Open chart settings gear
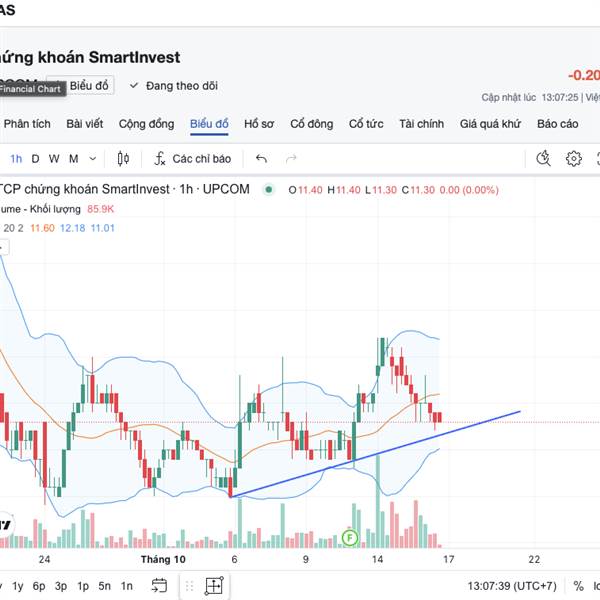The height and width of the screenshot is (600, 600). (x=573, y=158)
